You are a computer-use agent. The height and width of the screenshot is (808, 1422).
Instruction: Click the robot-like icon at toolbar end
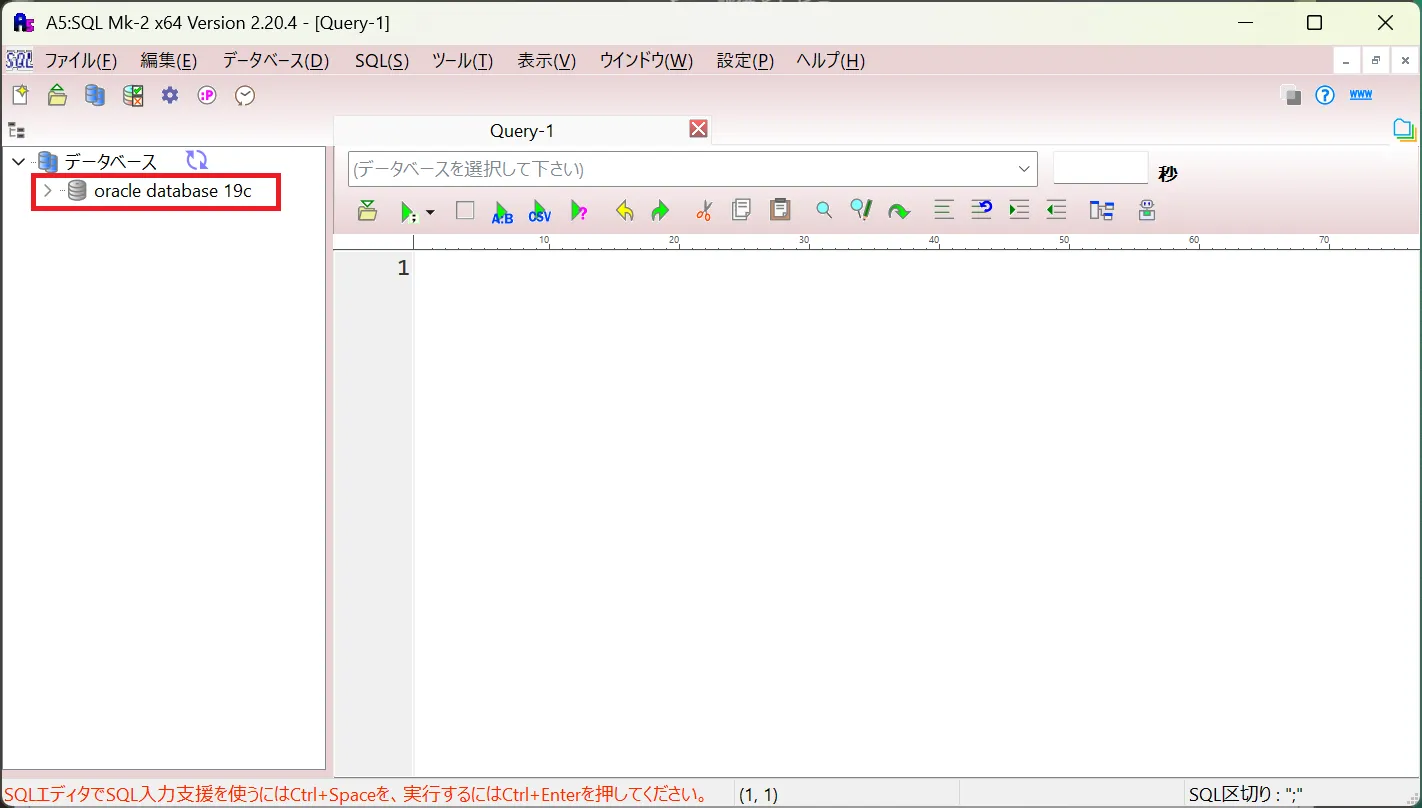1147,210
